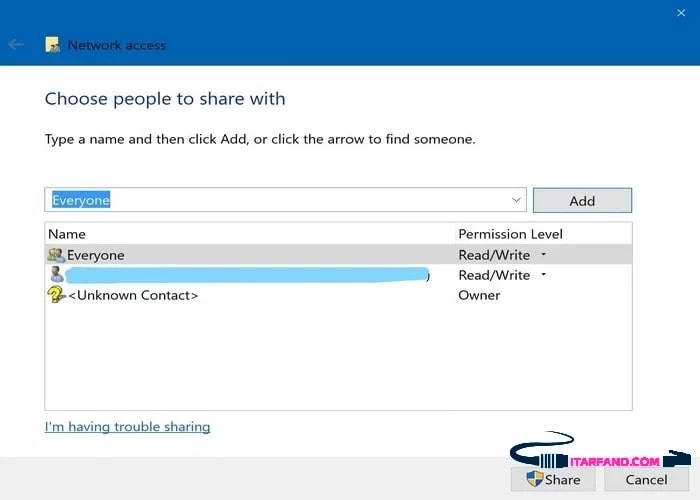This screenshot has width=700, height=500.
Task: Select the blurred user name row
Action: pyautogui.click(x=245, y=274)
